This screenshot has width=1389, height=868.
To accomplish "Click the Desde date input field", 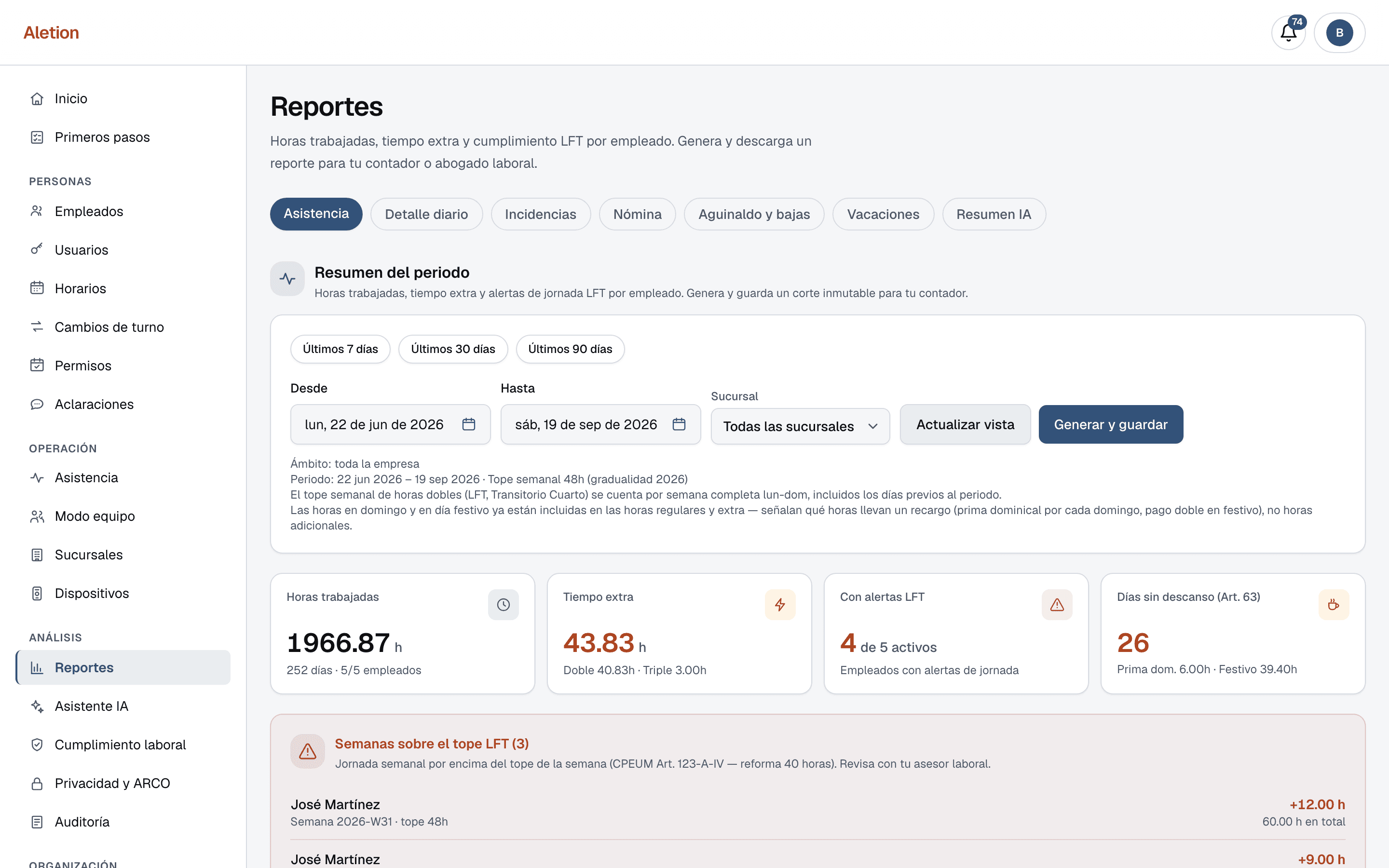I will click(x=390, y=424).
